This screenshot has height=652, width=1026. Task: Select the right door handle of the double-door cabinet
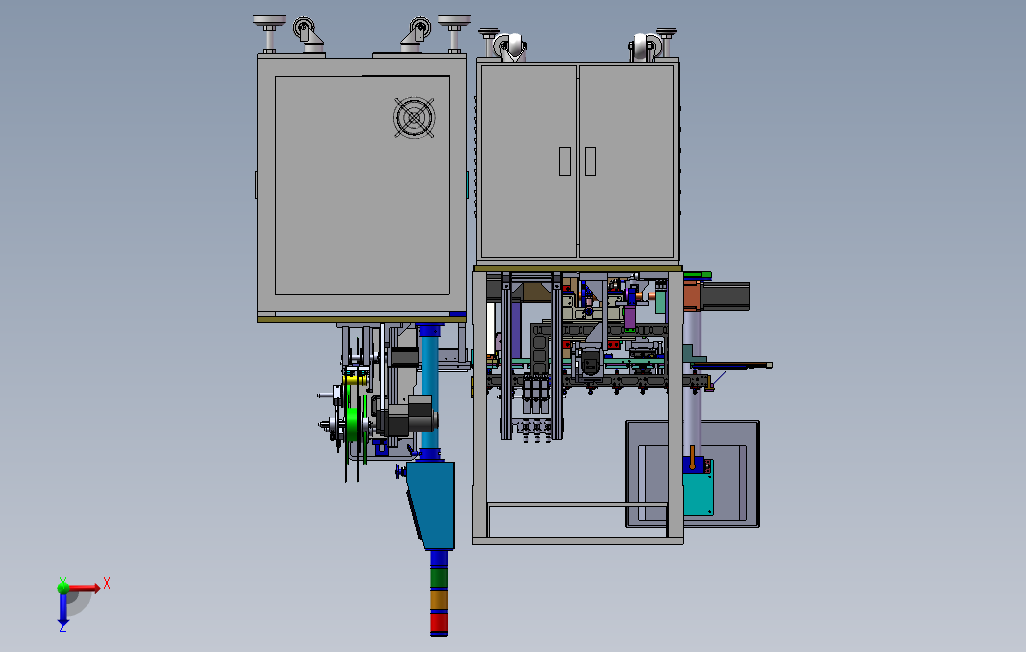590,161
